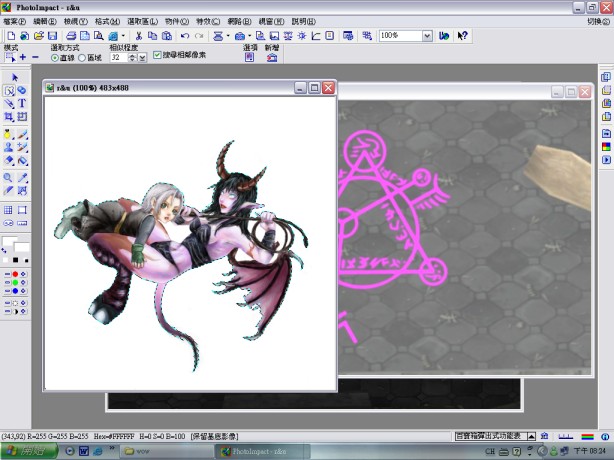Image resolution: width=614 pixels, height=460 pixels.
Task: Open the 檔案(F) menu
Action: (x=14, y=22)
